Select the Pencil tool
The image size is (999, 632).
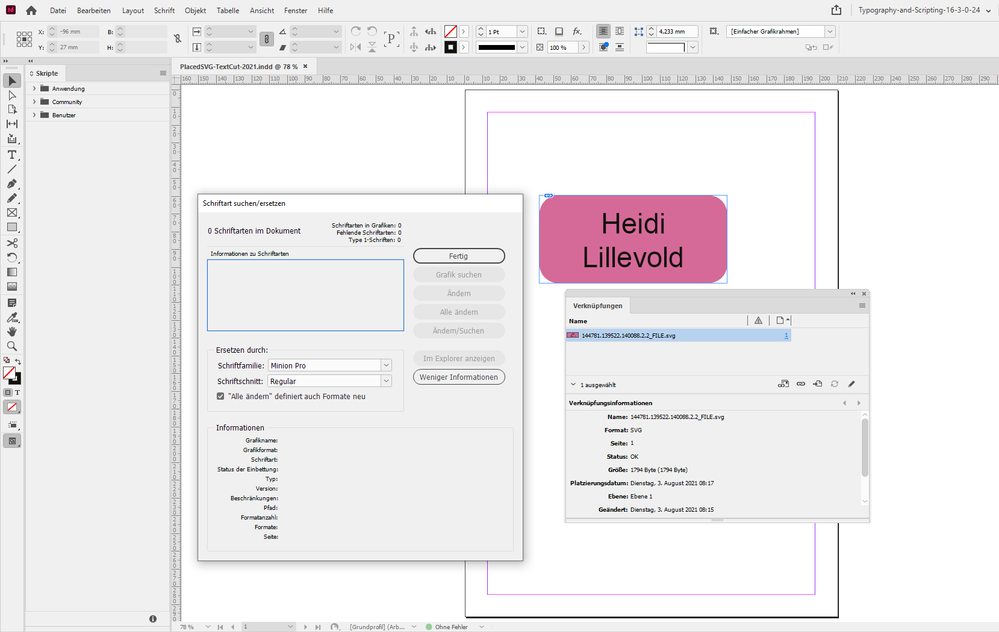coord(12,198)
